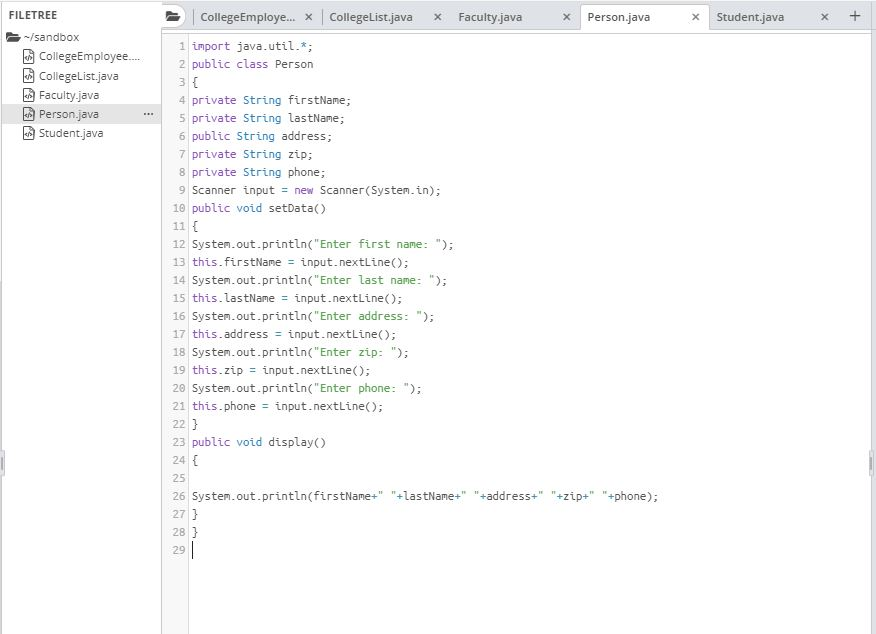Open a new tab with the plus icon

click(852, 16)
